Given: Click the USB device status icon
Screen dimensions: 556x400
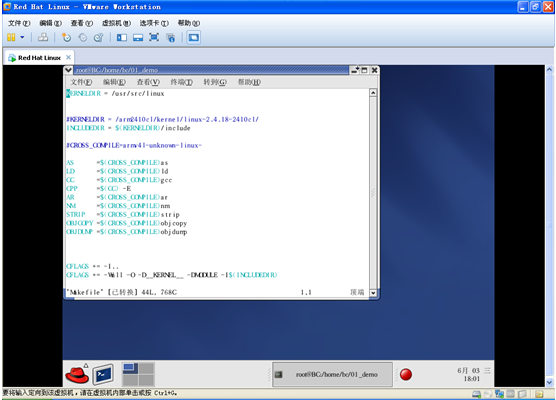Looking at the screenshot, I should pos(522,394).
